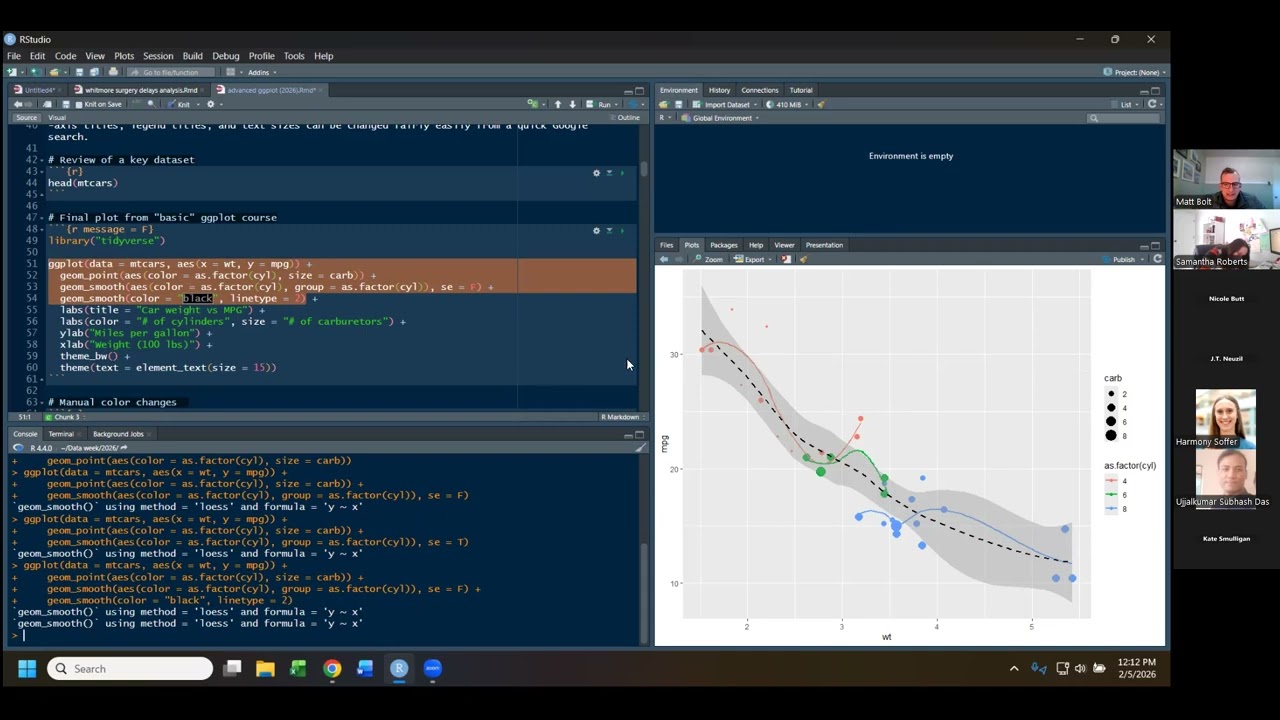Click the find/replace magnifier icon in the editor

click(x=151, y=104)
